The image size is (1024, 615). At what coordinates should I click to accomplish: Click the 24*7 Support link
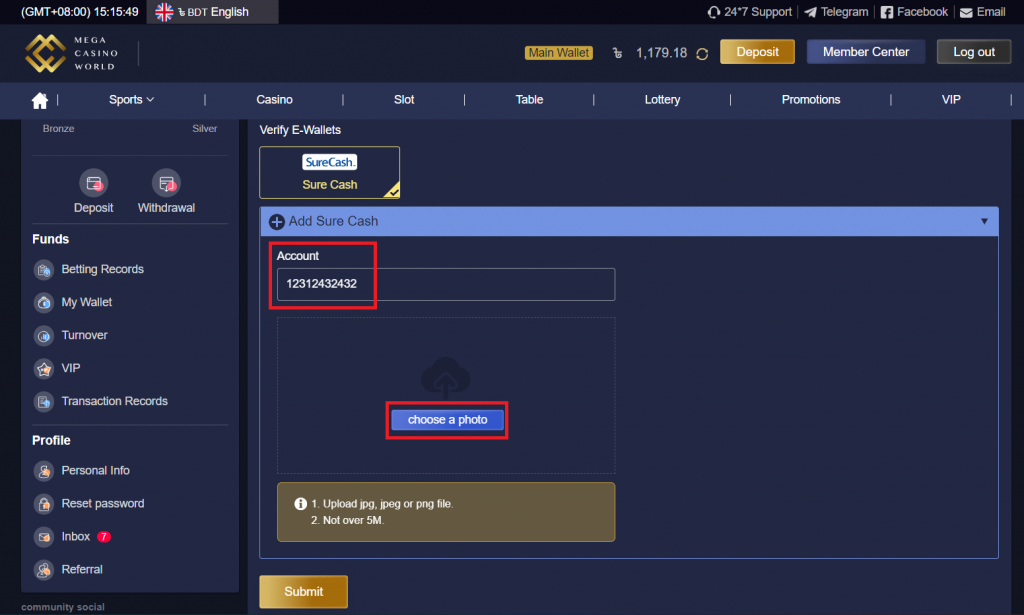(758, 12)
